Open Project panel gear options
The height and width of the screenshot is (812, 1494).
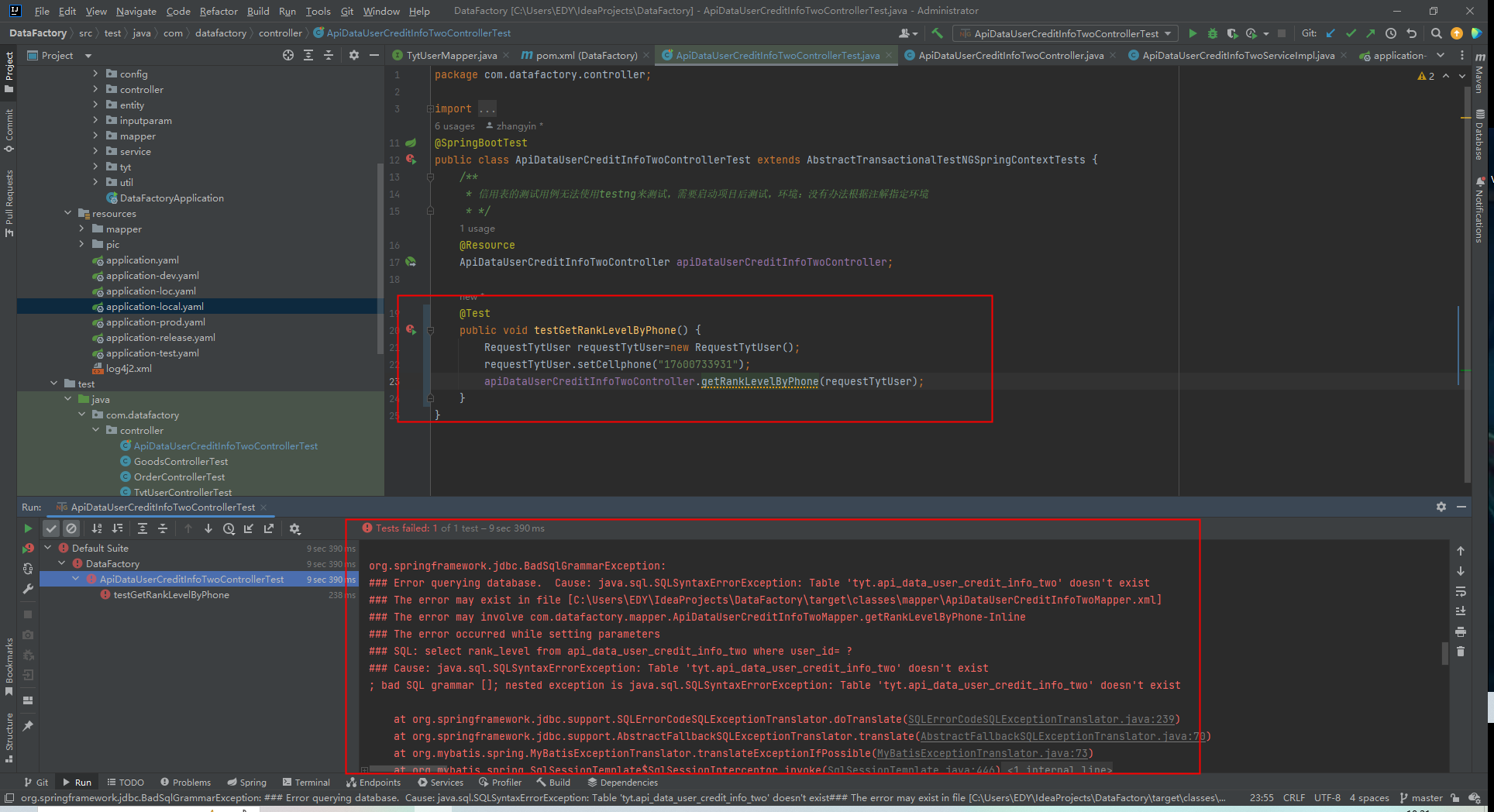(354, 55)
